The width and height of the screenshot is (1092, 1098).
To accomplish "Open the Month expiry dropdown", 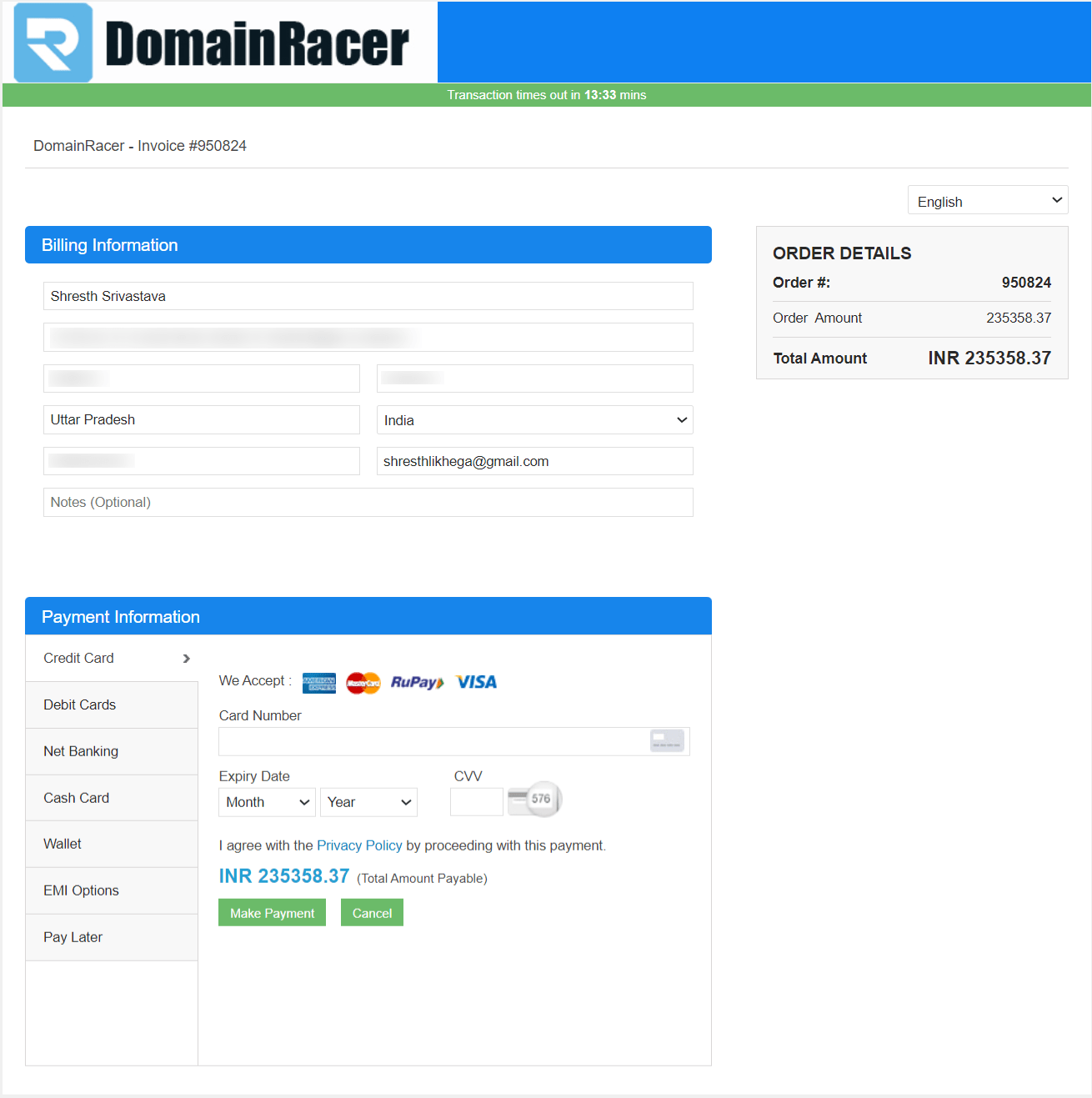I will (266, 801).
